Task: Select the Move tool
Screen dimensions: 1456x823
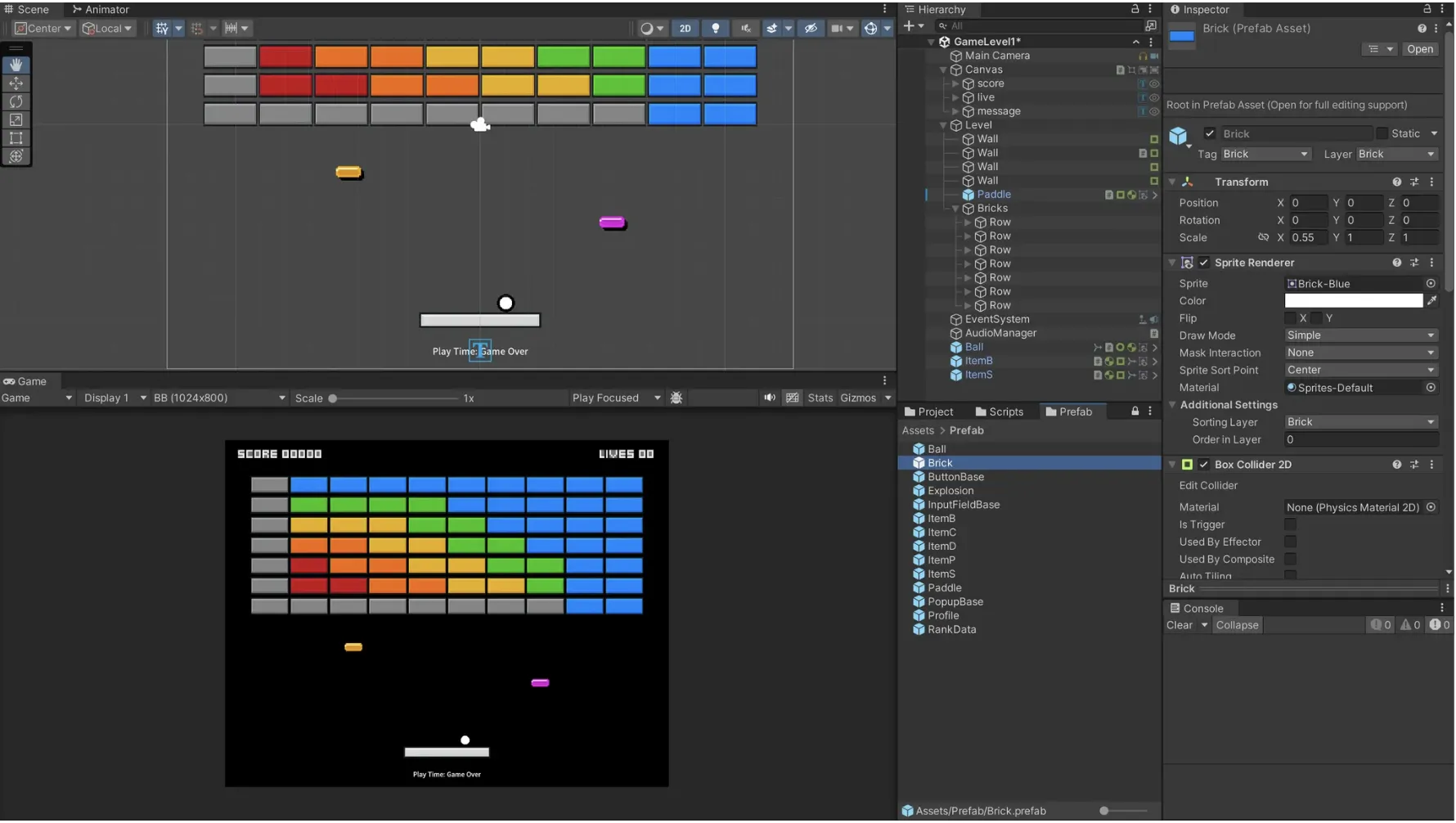Action: pos(16,83)
